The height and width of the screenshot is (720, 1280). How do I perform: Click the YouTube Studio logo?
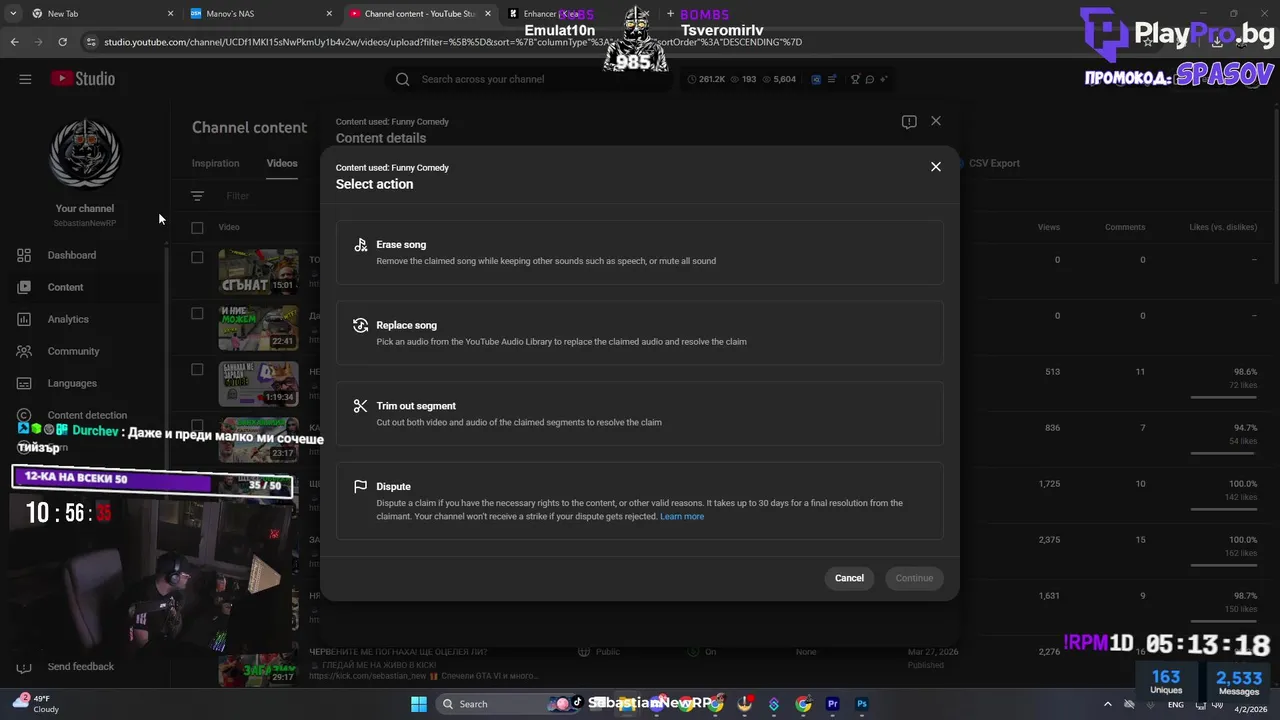84,79
